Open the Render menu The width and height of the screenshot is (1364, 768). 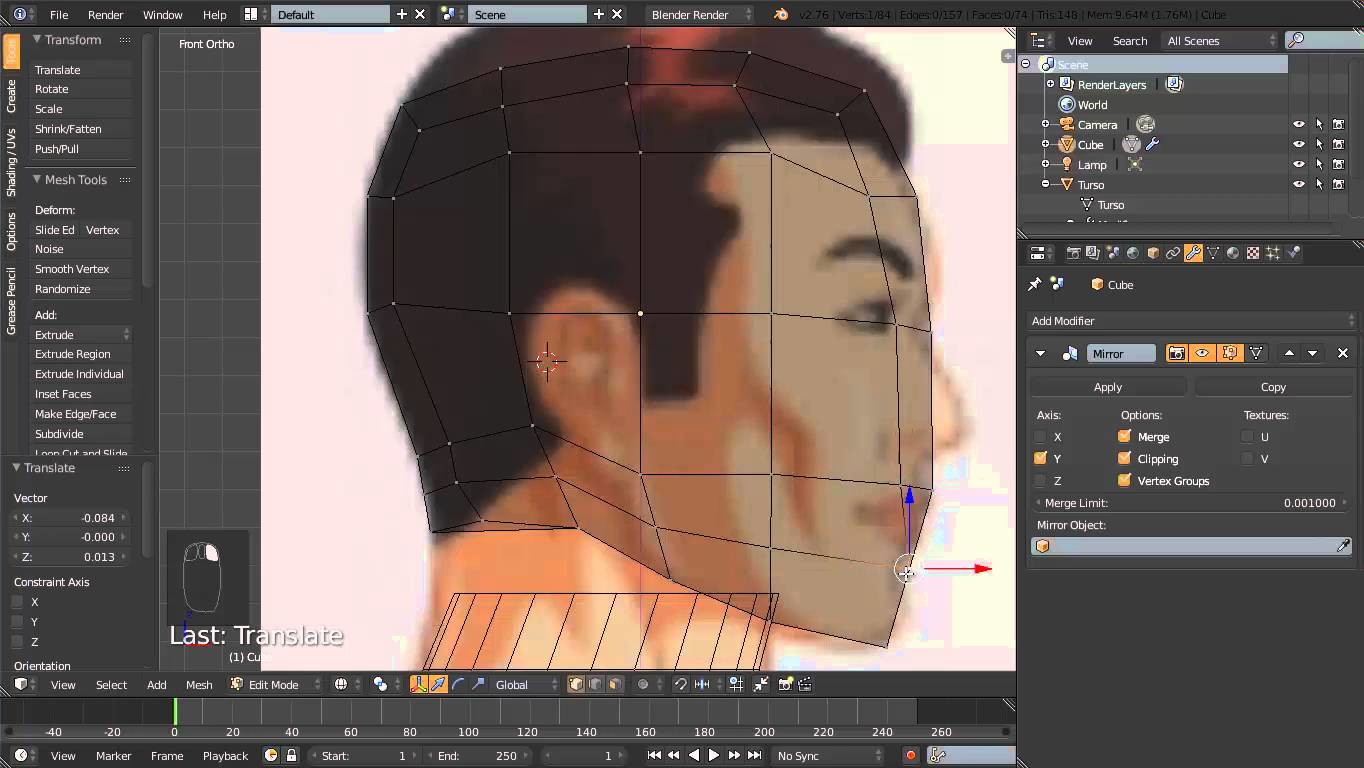pos(105,14)
